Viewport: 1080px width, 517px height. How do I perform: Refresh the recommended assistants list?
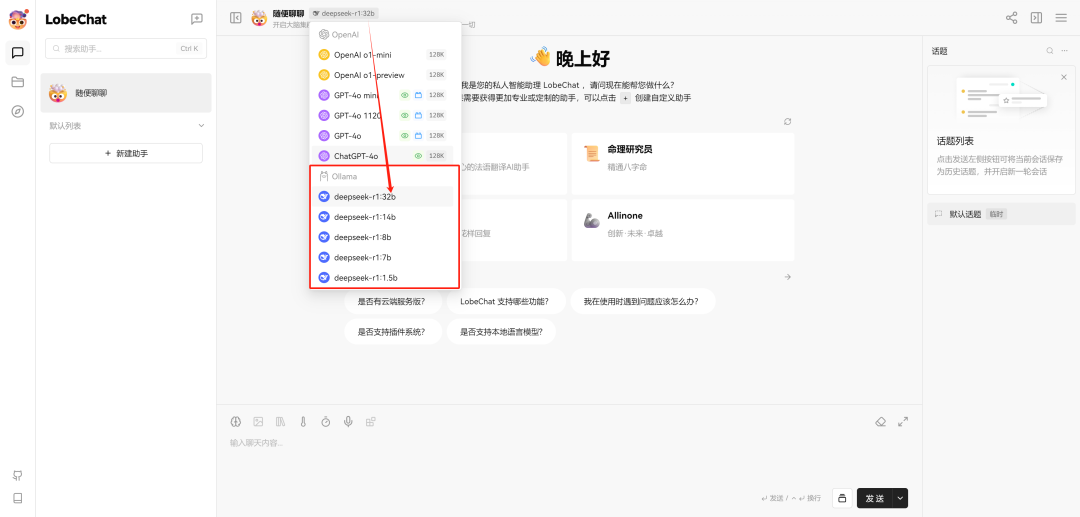[x=787, y=121]
